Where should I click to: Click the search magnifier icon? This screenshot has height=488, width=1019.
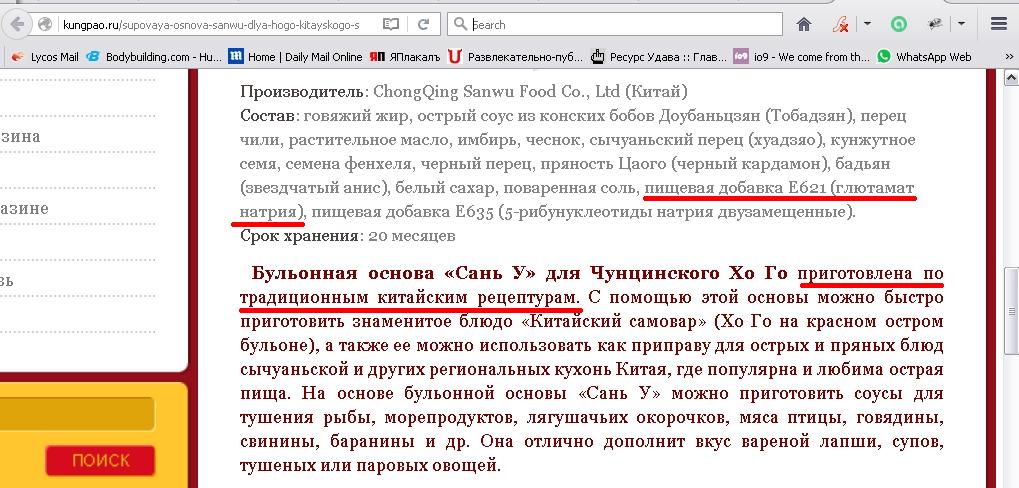(x=460, y=25)
